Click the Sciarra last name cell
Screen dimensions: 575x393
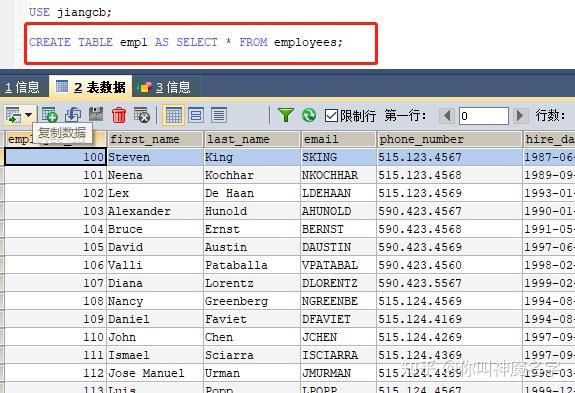click(x=252, y=355)
